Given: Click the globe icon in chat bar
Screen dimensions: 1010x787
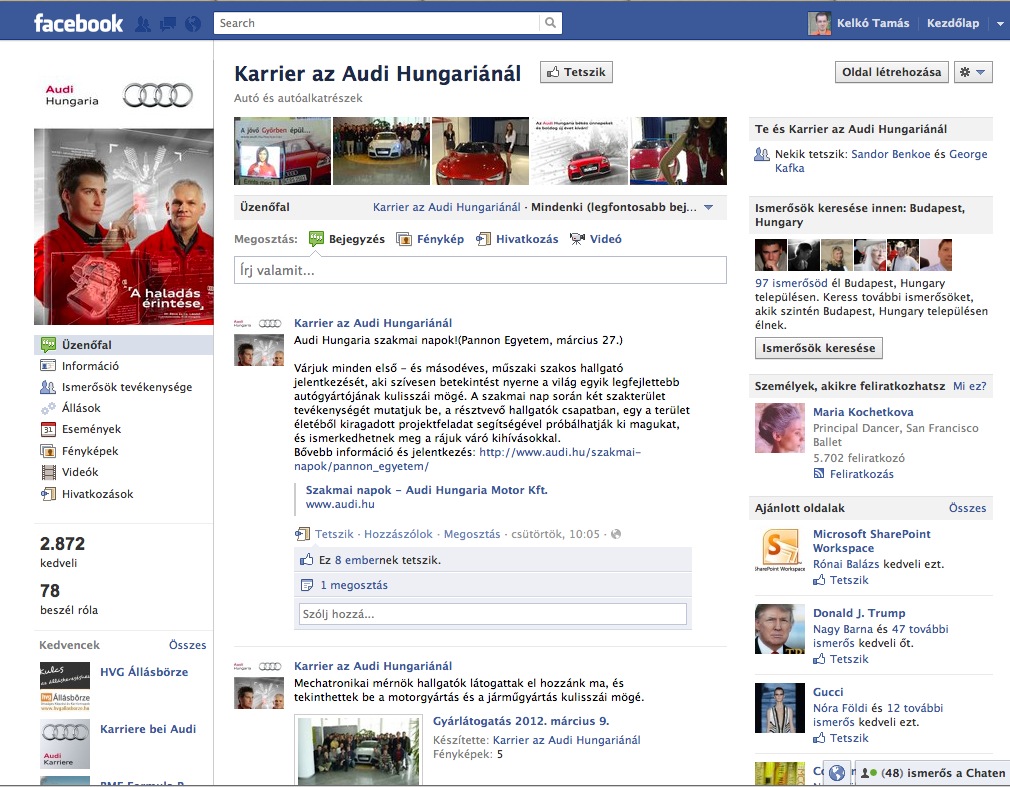Looking at the screenshot, I should tap(837, 773).
